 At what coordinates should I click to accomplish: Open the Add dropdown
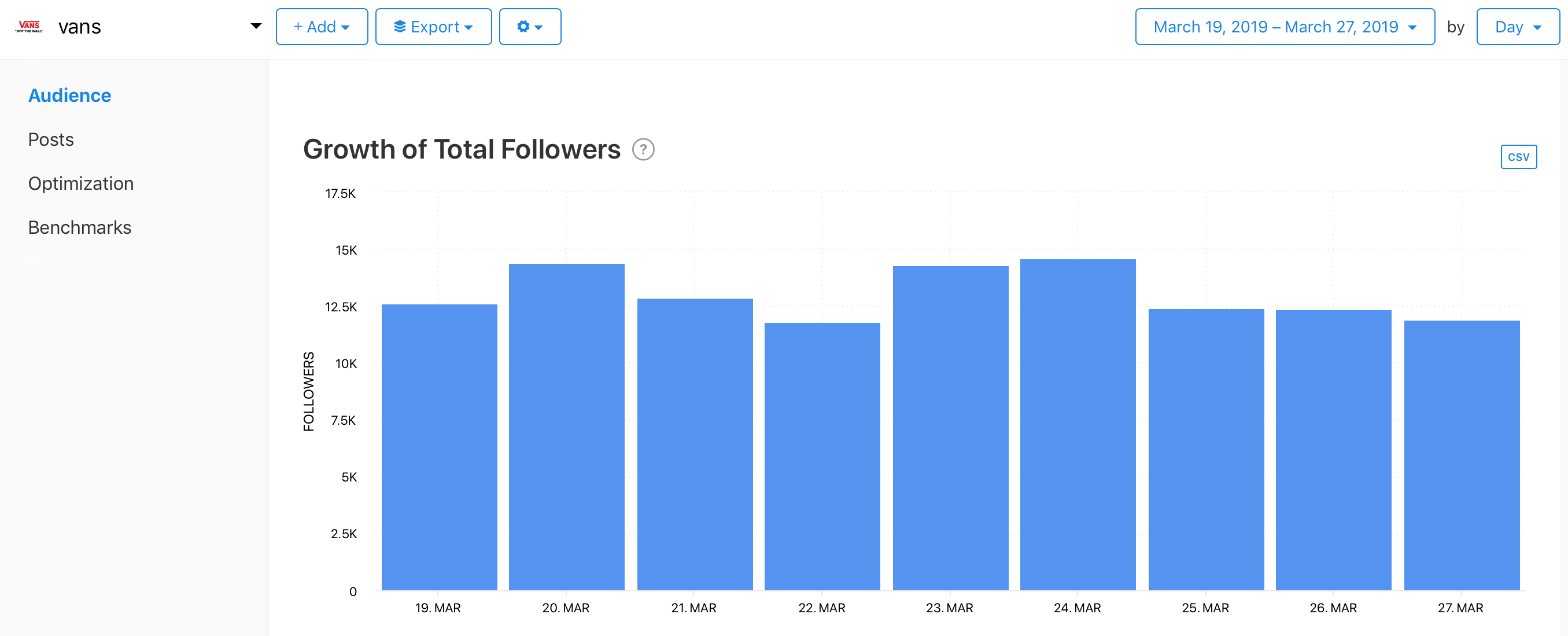point(322,27)
